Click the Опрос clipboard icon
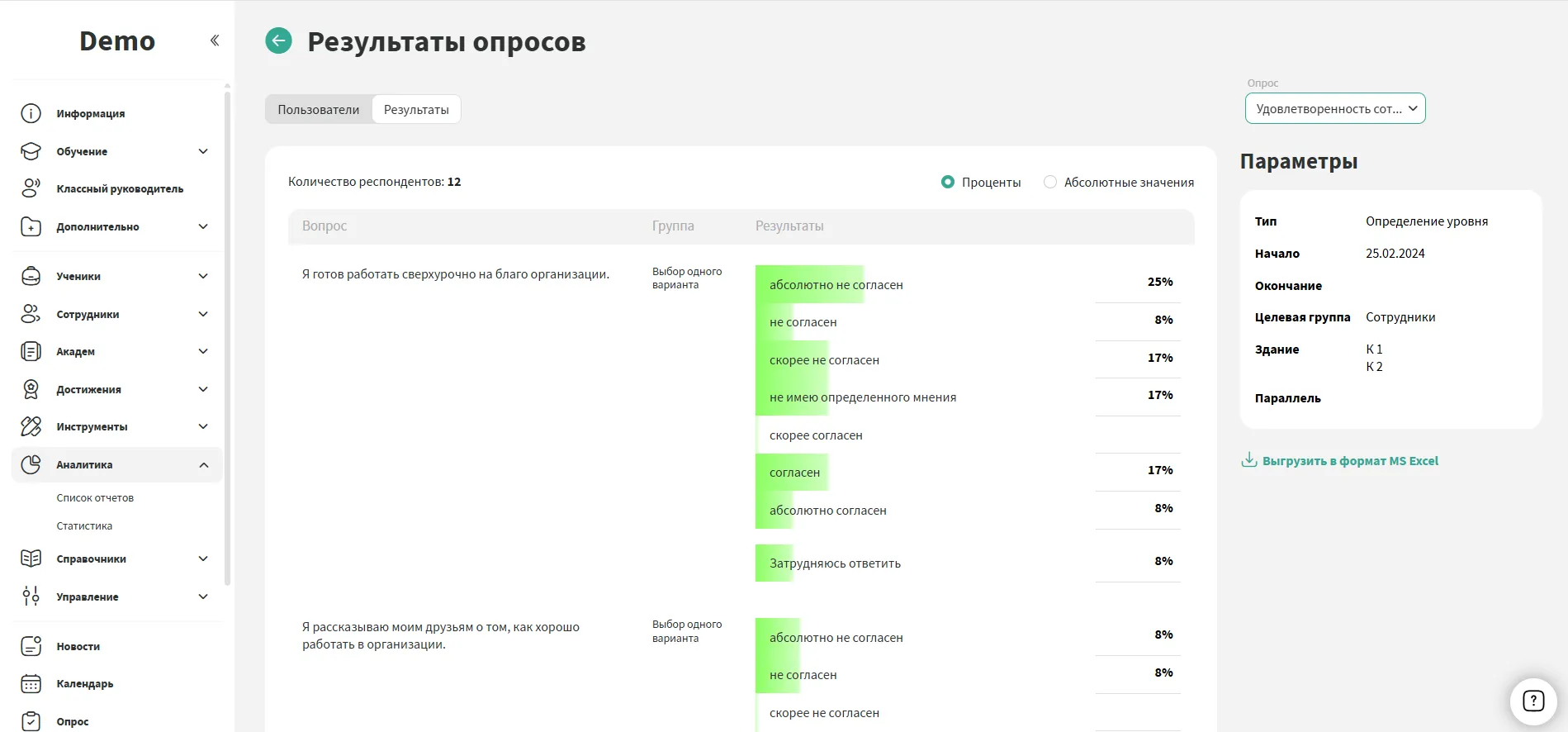This screenshot has height=732, width=1568. click(x=31, y=721)
